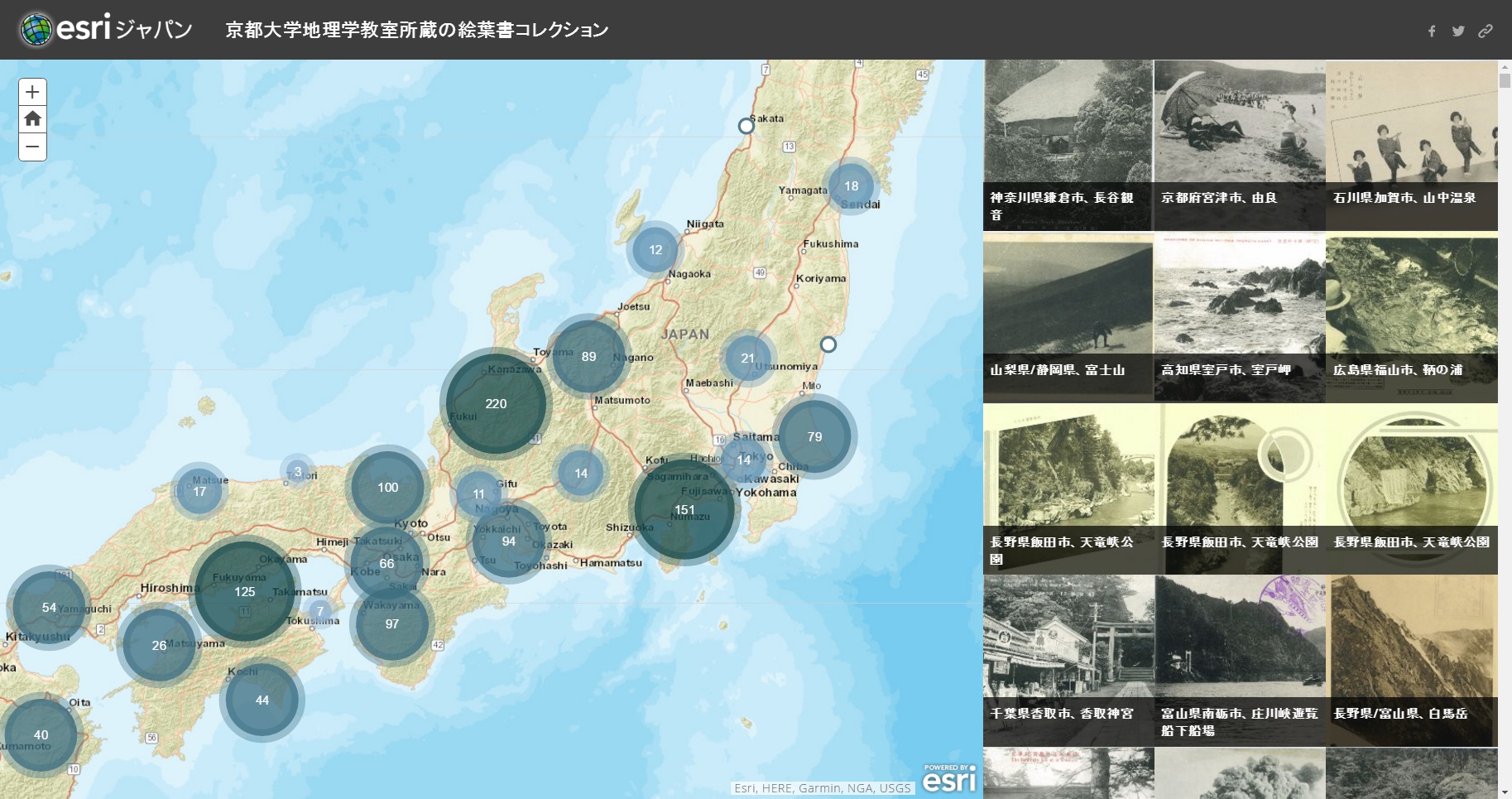1512x799 pixels.
Task: Copy the map link using the link icon
Action: point(1486,30)
